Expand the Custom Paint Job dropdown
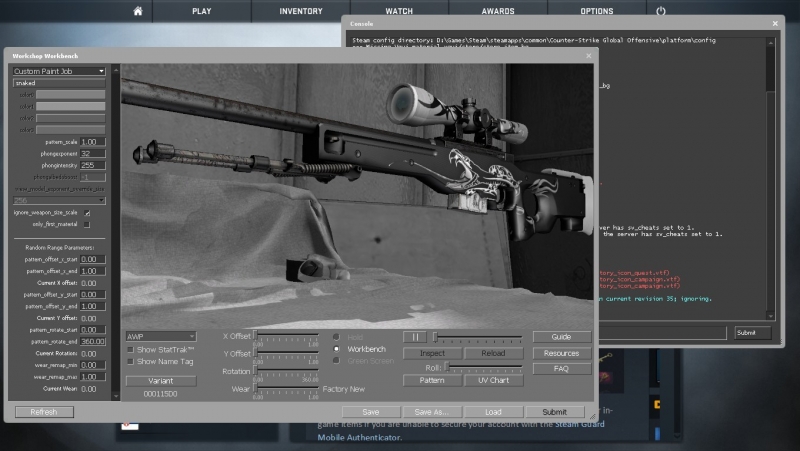 point(59,71)
